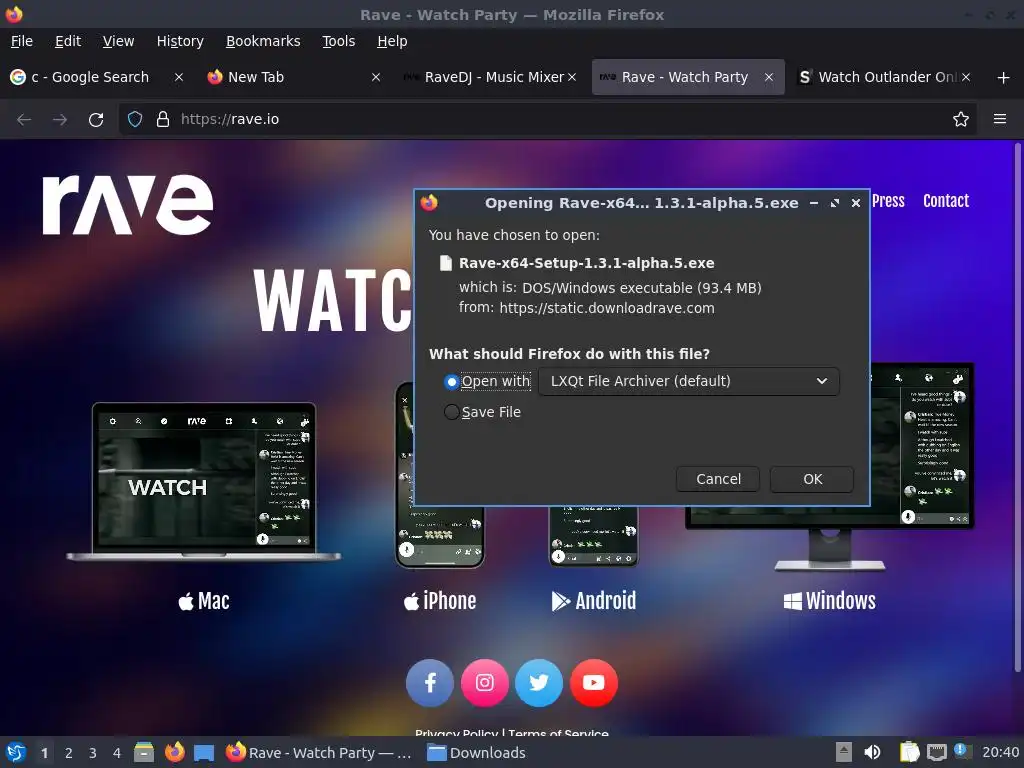Image resolution: width=1024 pixels, height=768 pixels.
Task: Bookmark this page with the star icon
Action: (x=960, y=119)
